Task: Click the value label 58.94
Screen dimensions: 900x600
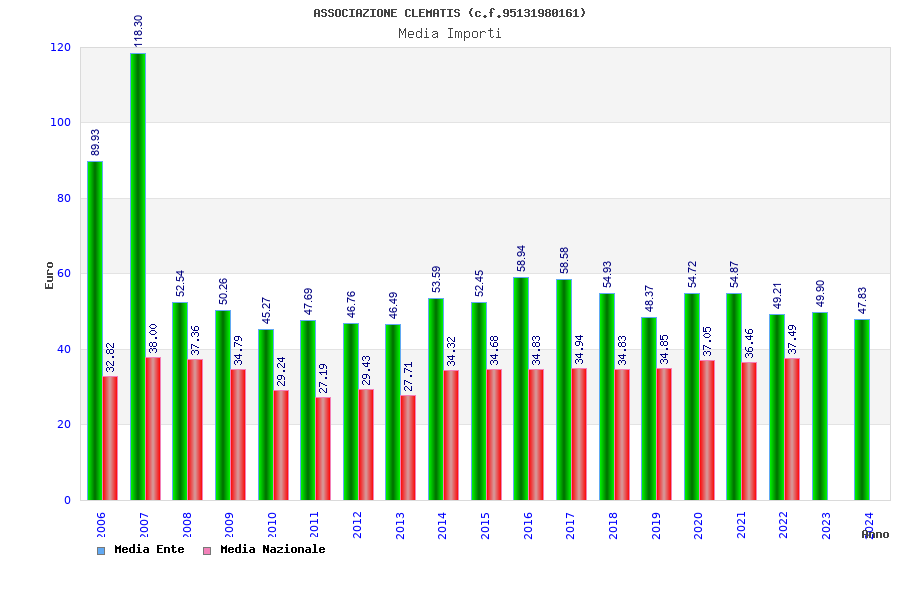Action: click(x=521, y=258)
